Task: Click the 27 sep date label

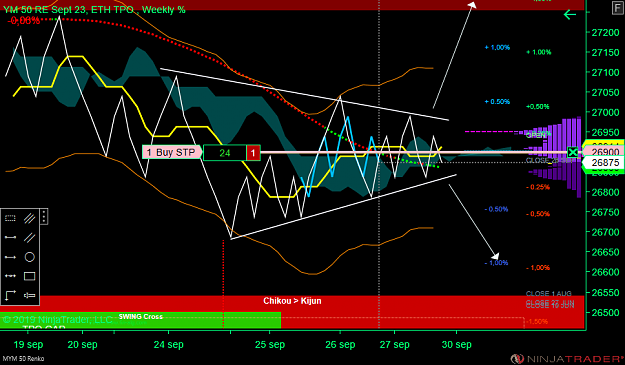Action: [394, 344]
